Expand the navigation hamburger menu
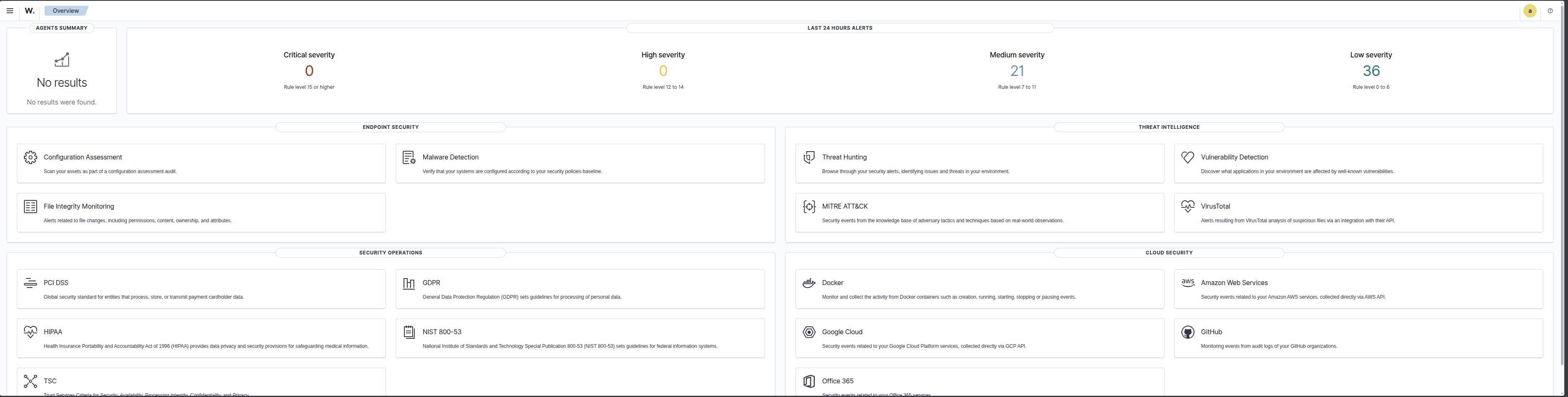 point(10,10)
